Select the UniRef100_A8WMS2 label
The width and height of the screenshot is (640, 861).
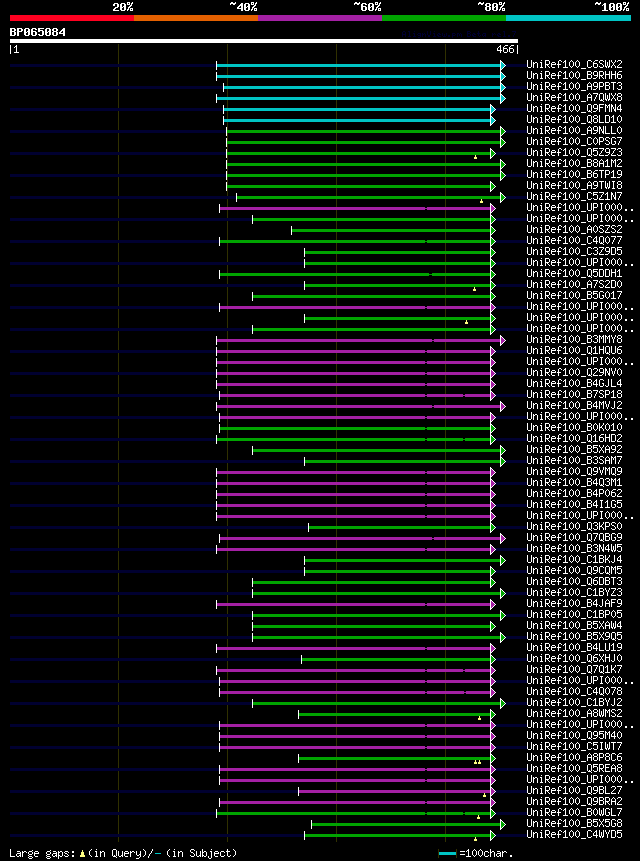click(x=574, y=713)
